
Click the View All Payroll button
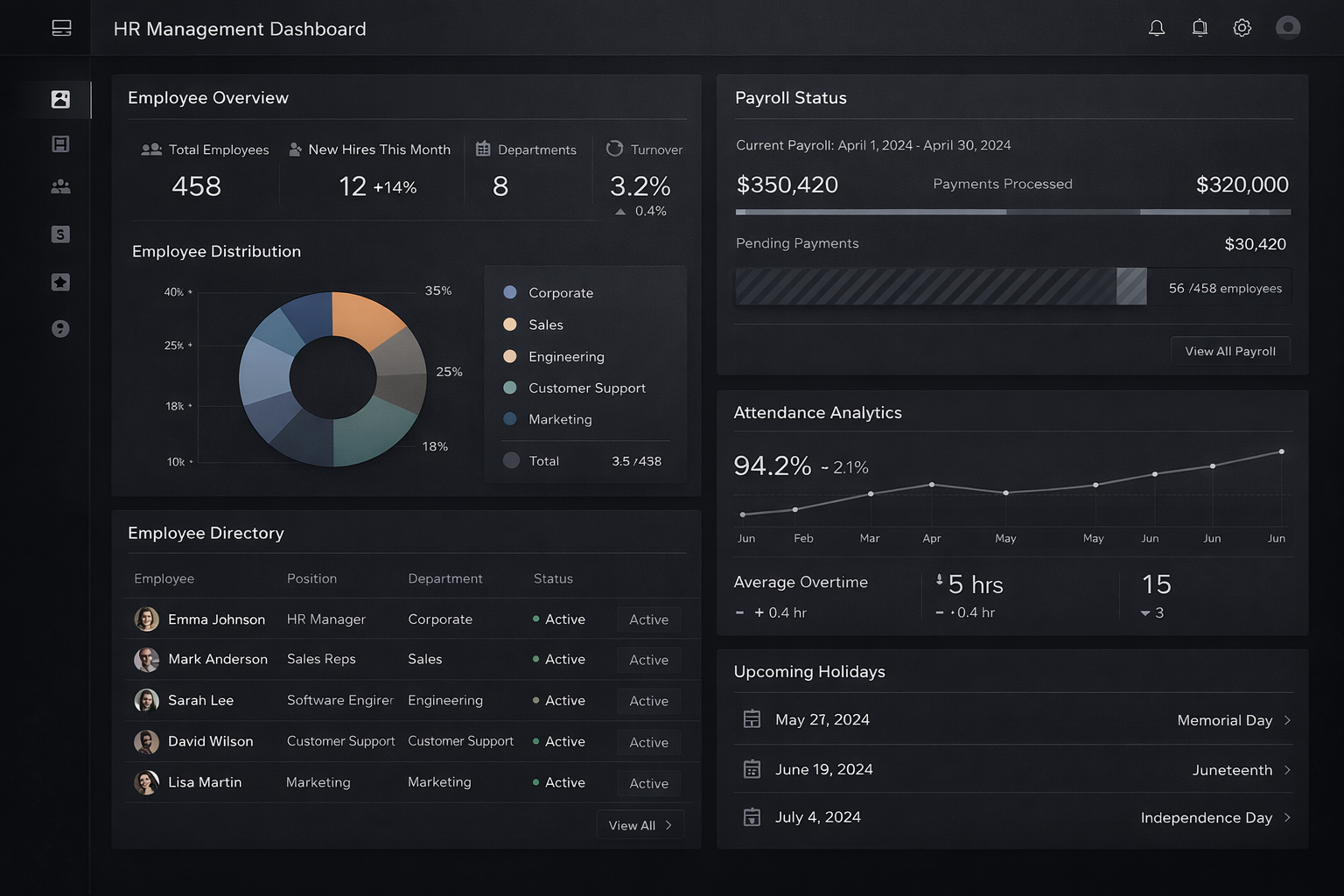pyautogui.click(x=1229, y=351)
